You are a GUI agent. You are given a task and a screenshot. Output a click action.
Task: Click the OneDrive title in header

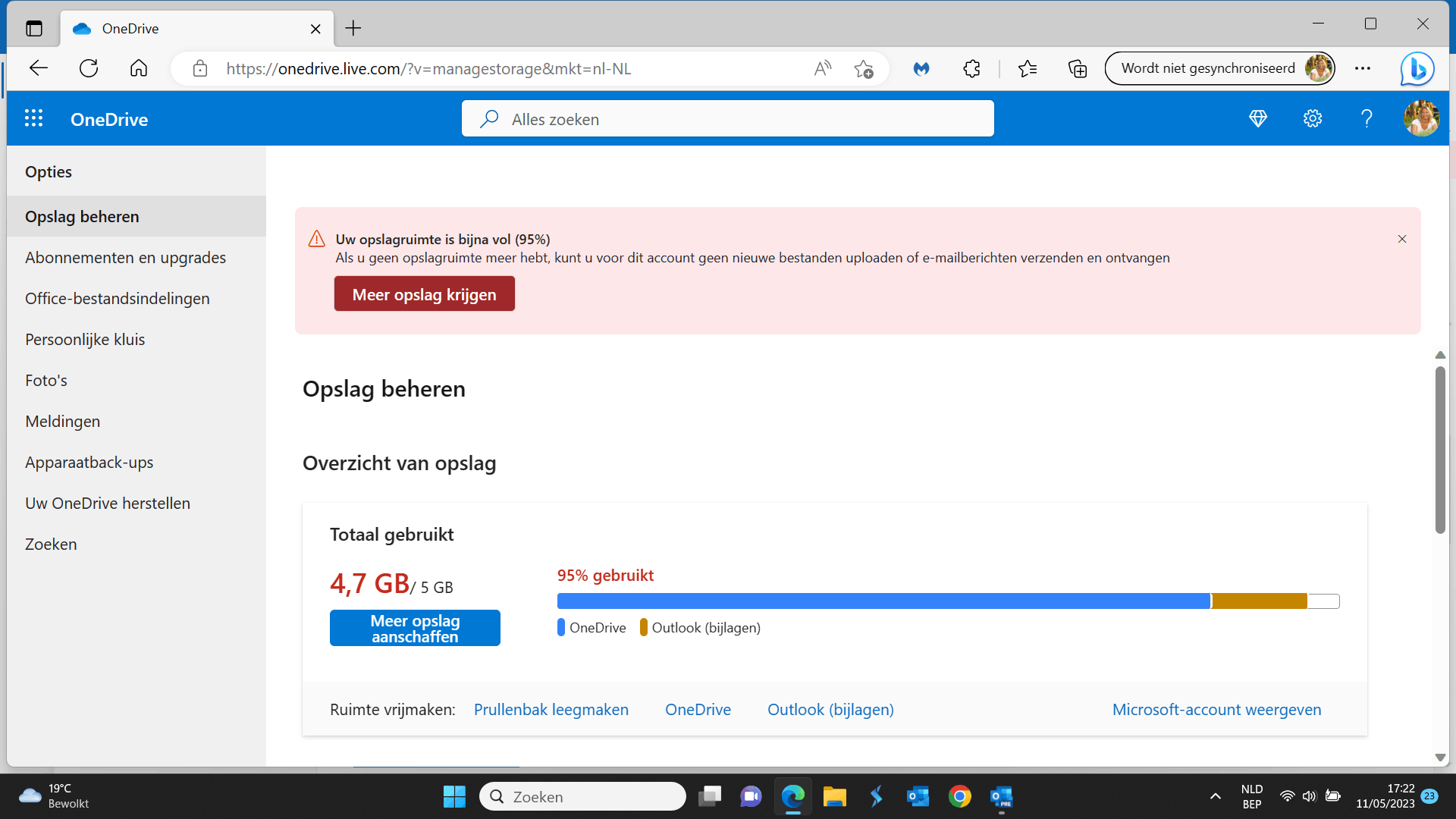(x=109, y=119)
